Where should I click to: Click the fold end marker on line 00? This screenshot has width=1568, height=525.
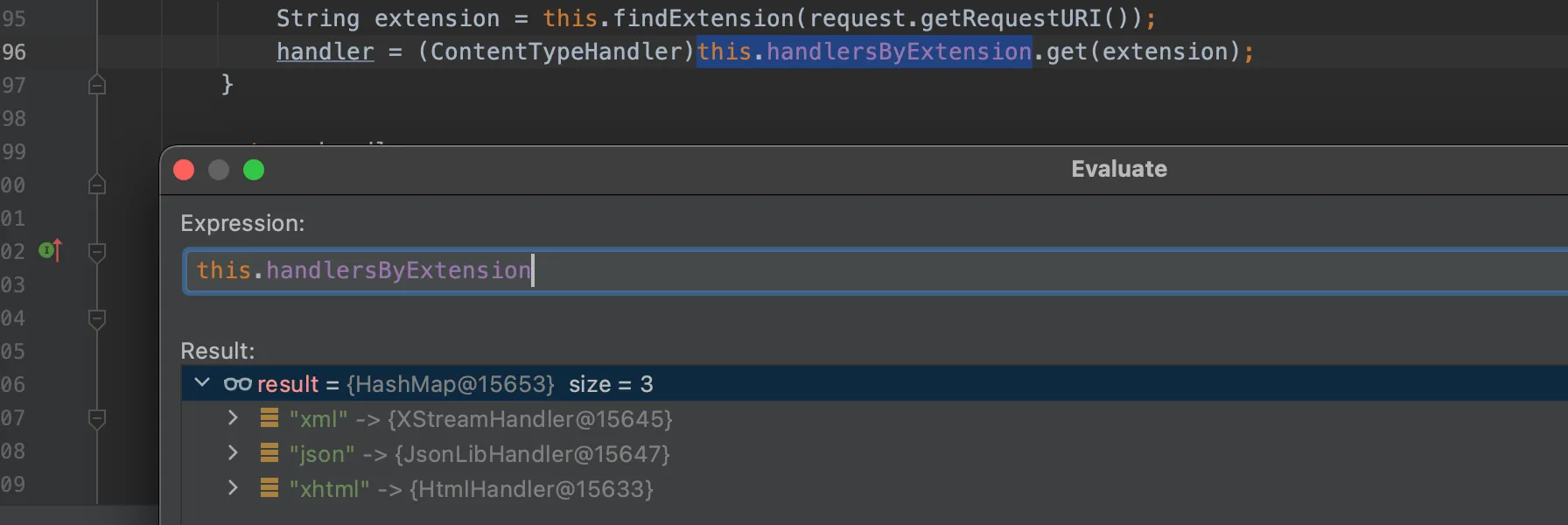pyautogui.click(x=97, y=185)
